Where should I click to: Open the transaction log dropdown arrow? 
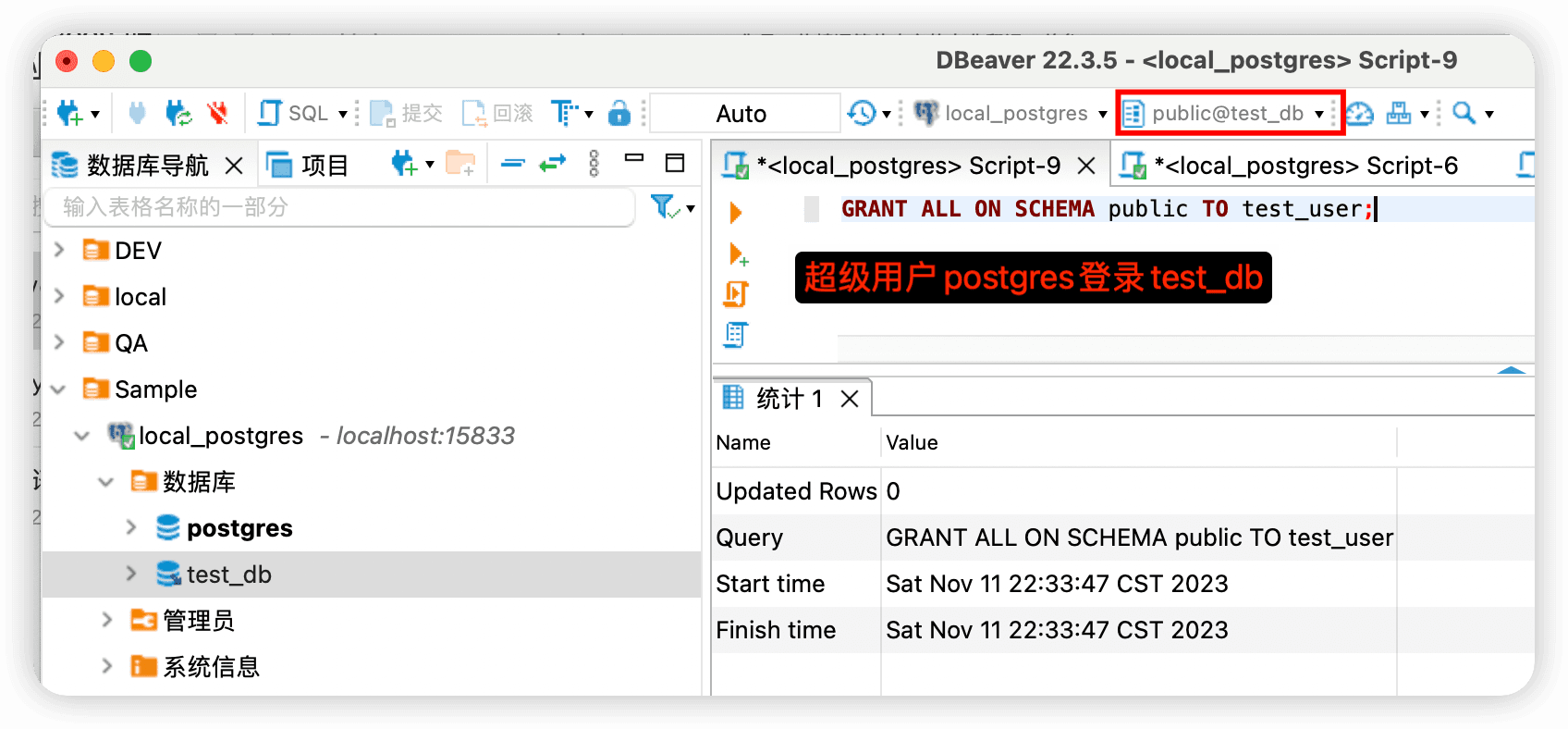coord(887,115)
